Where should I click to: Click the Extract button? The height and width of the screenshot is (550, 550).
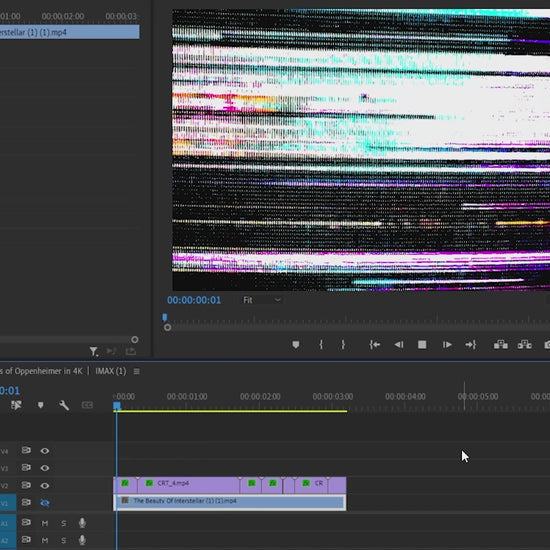tap(524, 345)
